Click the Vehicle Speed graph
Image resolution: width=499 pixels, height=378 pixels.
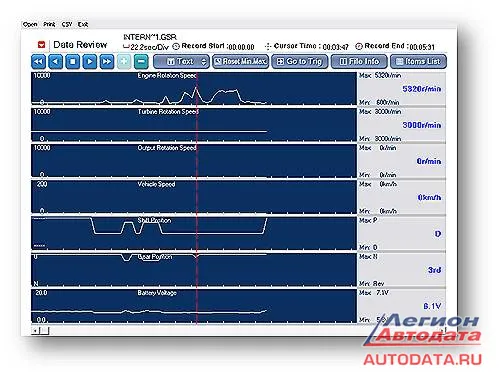194,197
